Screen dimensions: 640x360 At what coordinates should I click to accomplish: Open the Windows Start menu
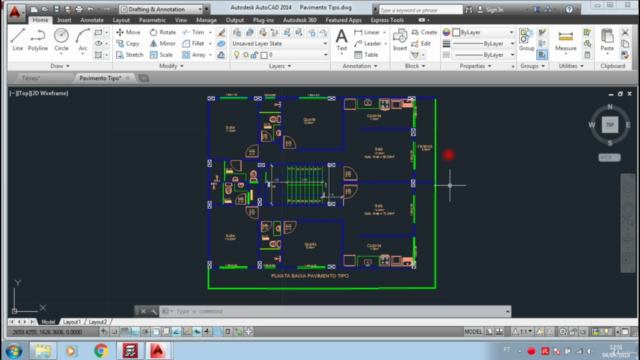pyautogui.click(x=14, y=351)
